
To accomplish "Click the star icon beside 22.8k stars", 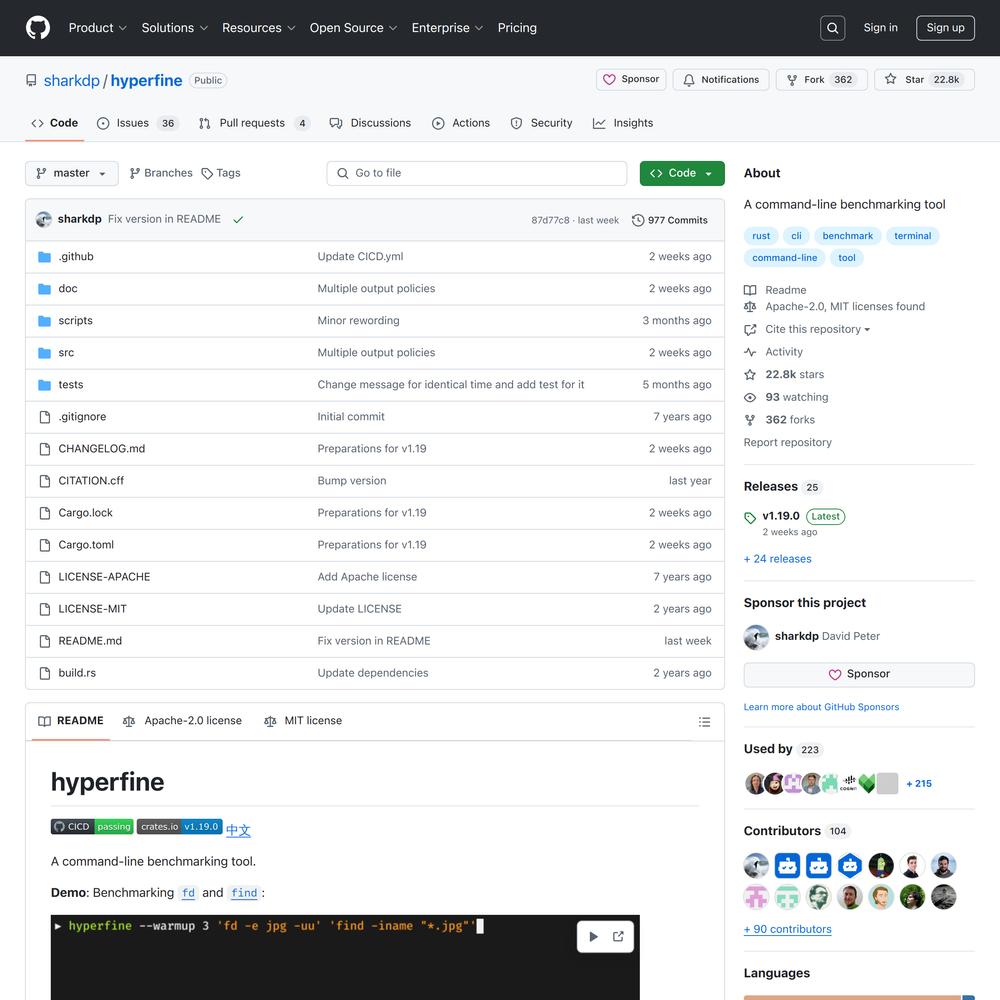I will point(750,374).
